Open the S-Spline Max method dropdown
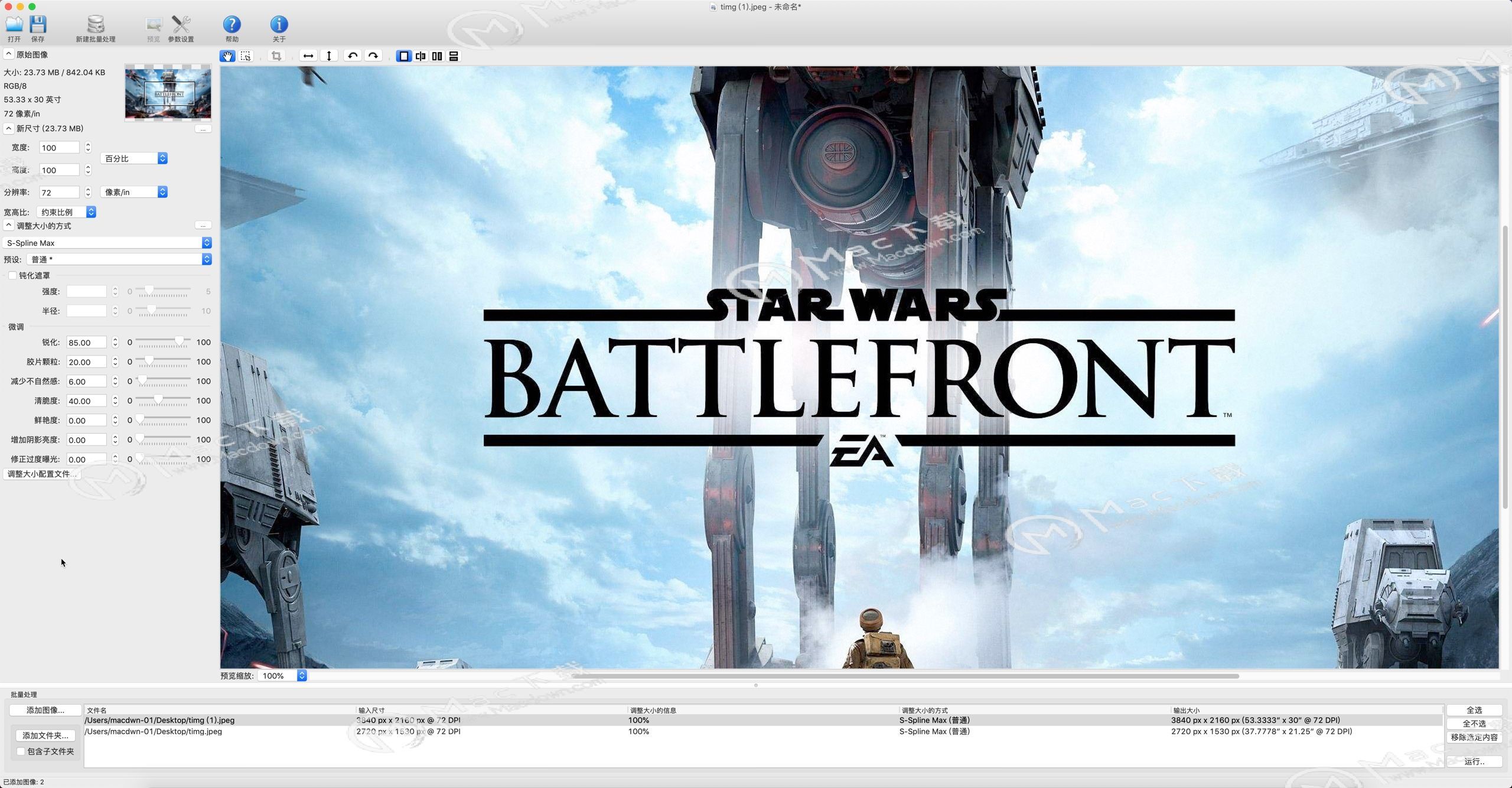Image resolution: width=1512 pixels, height=788 pixels. tap(107, 243)
